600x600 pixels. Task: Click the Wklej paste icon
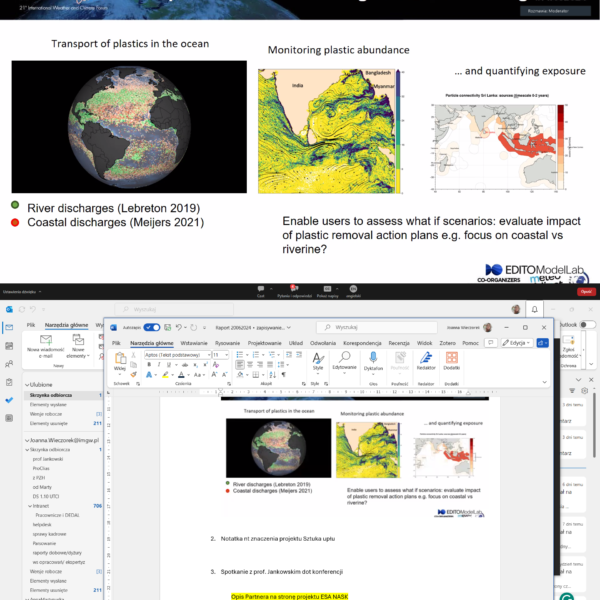point(120,358)
